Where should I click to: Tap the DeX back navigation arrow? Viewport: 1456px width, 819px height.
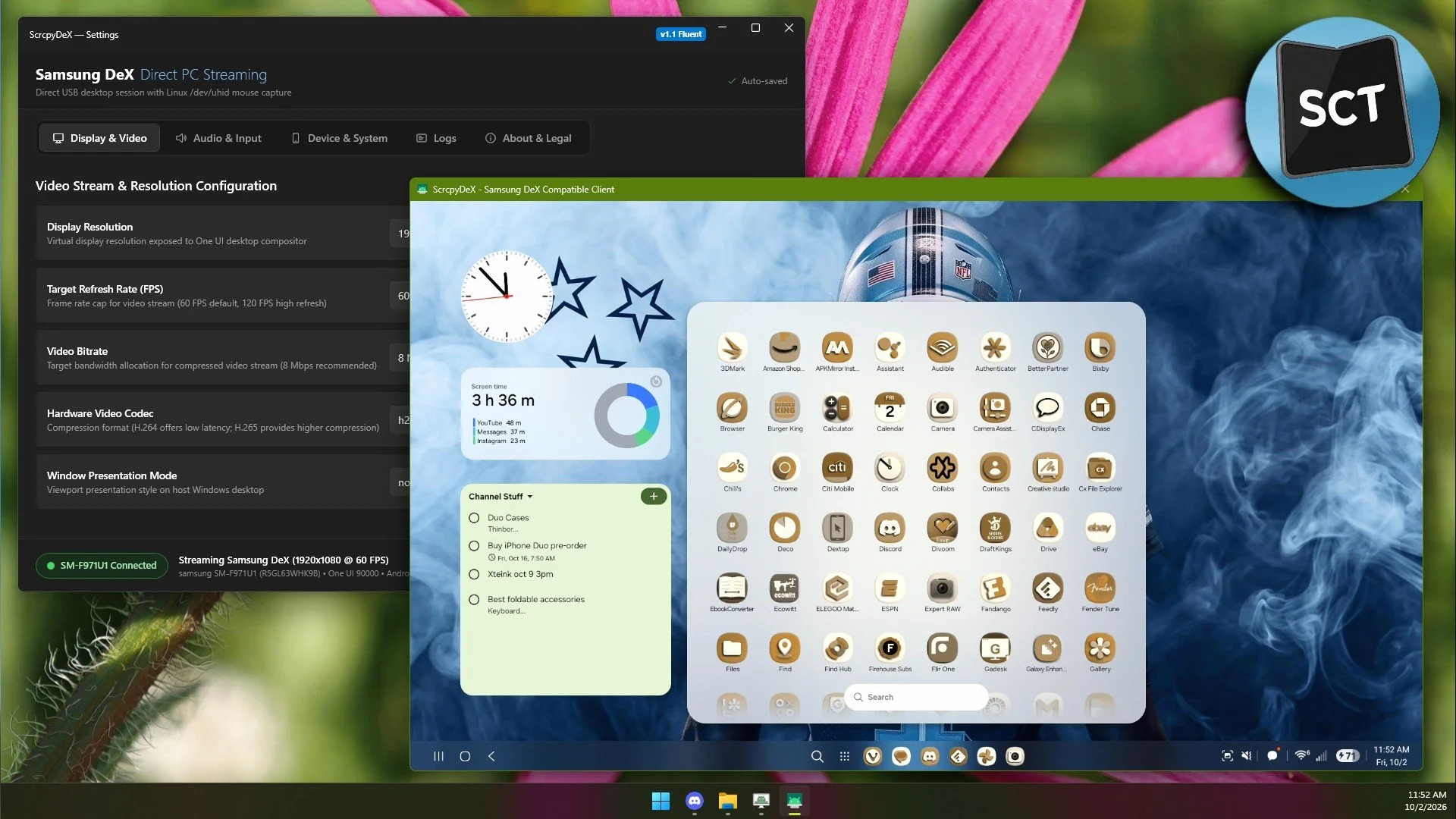pyautogui.click(x=491, y=756)
